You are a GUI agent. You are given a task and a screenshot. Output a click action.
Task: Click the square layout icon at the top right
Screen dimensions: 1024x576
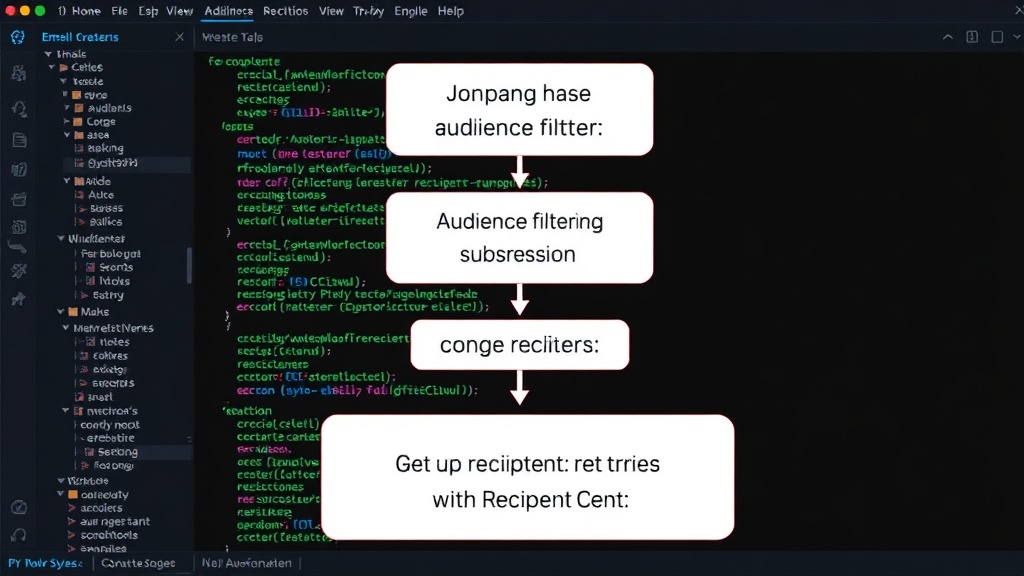997,37
